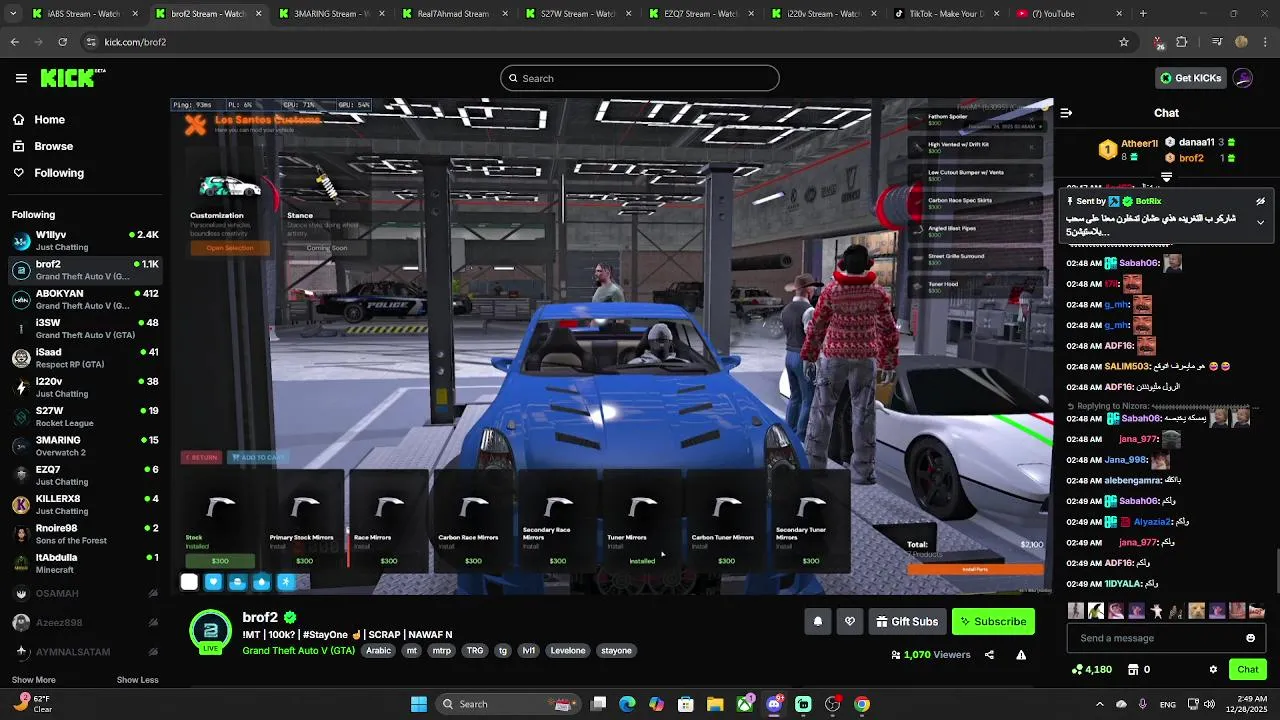Click the Windows Start button
This screenshot has height=720, width=1280.
(x=419, y=704)
